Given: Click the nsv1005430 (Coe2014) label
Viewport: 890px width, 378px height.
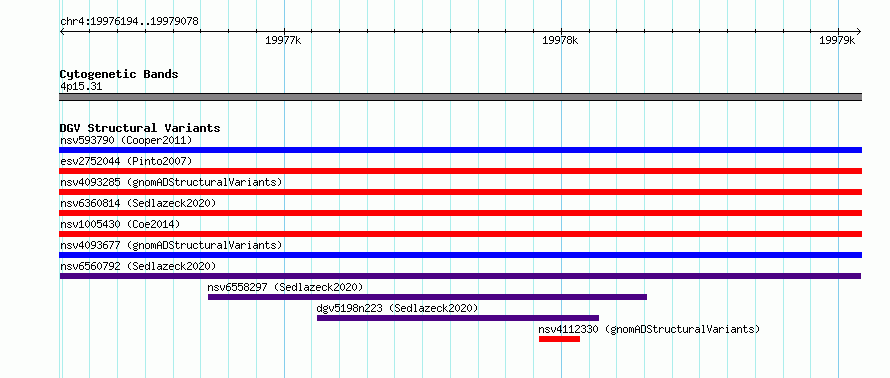Looking at the screenshot, I should (x=120, y=224).
